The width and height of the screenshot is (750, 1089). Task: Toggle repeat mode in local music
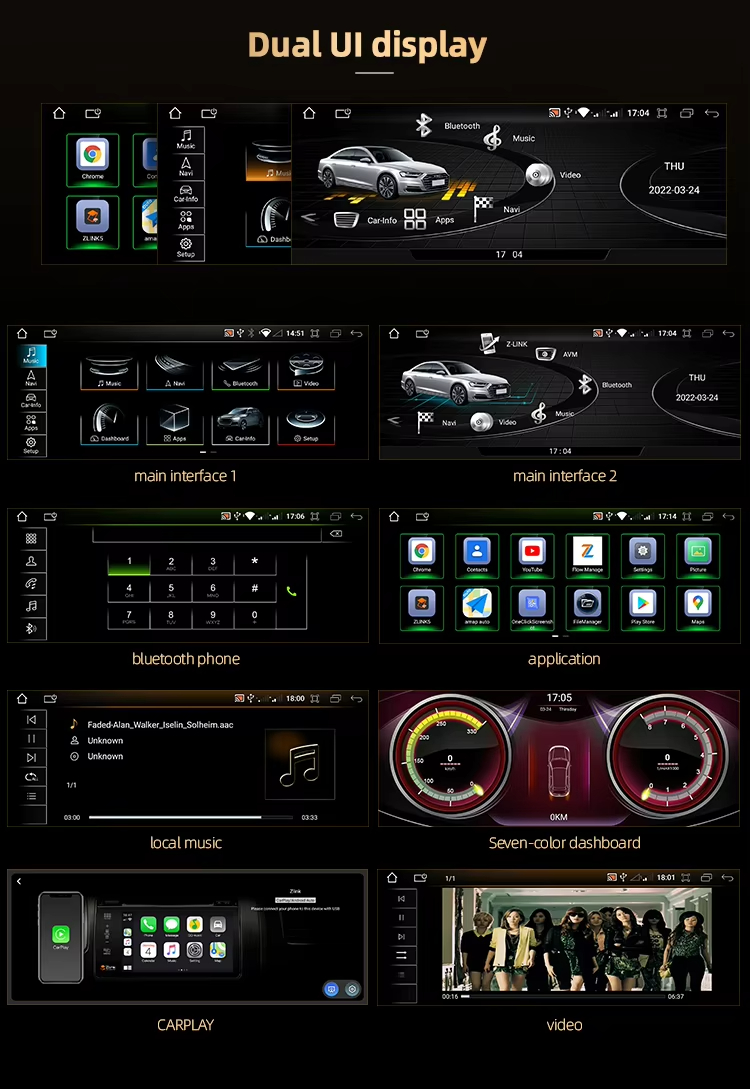(x=31, y=776)
